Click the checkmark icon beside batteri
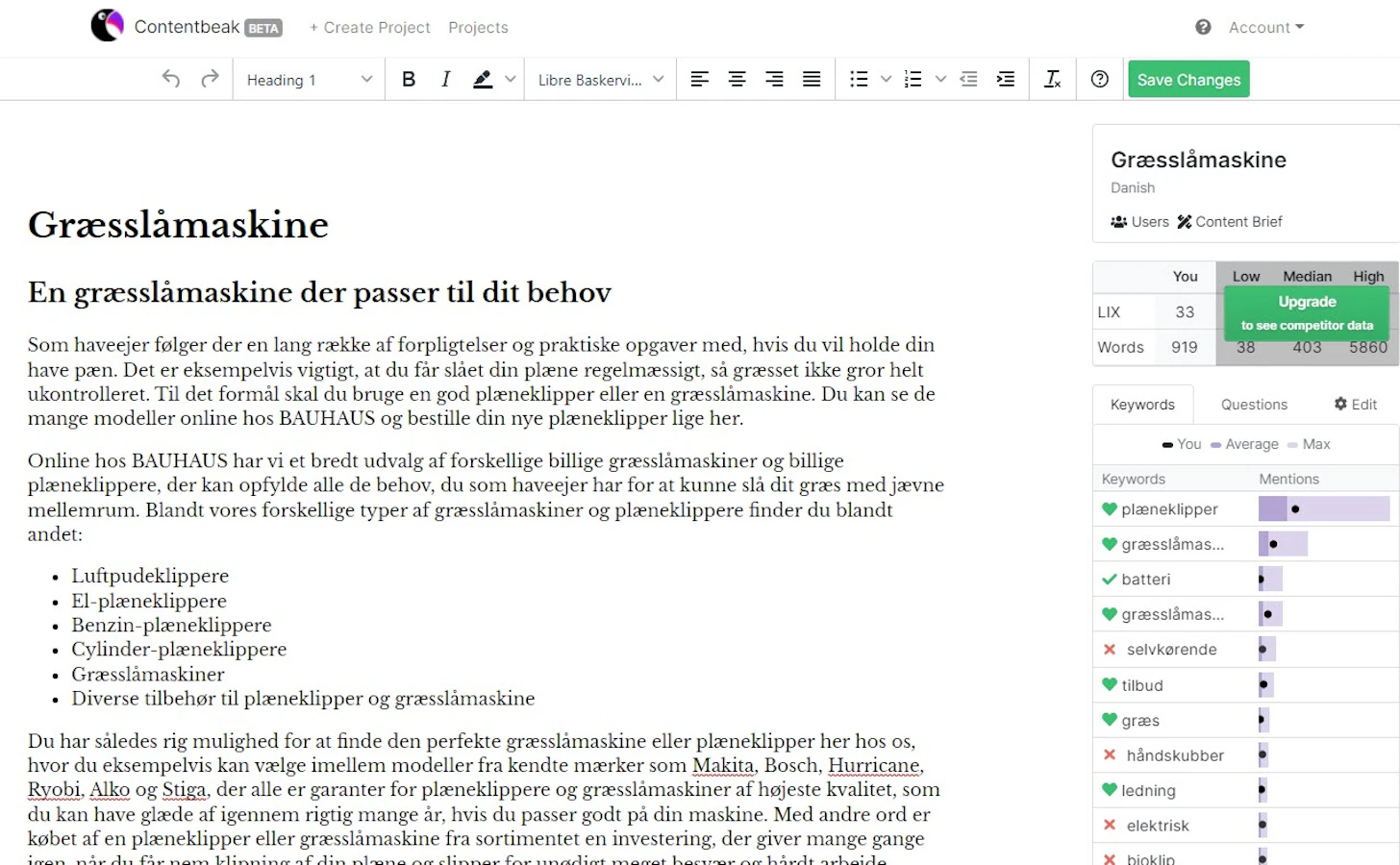Viewport: 1400px width, 865px height. 1110,580
